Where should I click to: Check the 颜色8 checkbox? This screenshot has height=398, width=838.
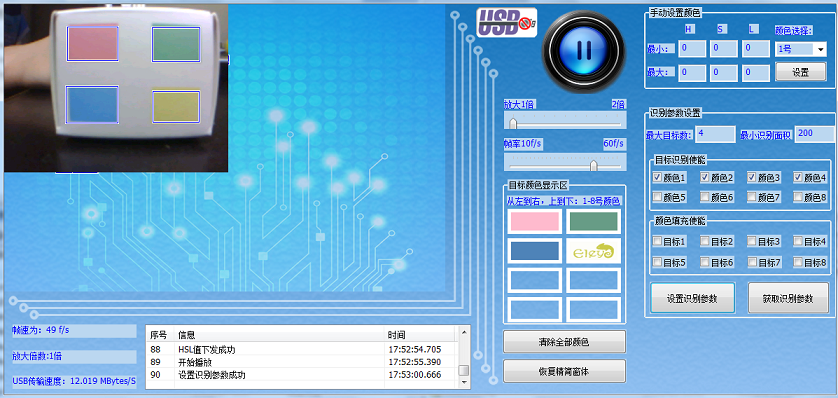(x=798, y=197)
